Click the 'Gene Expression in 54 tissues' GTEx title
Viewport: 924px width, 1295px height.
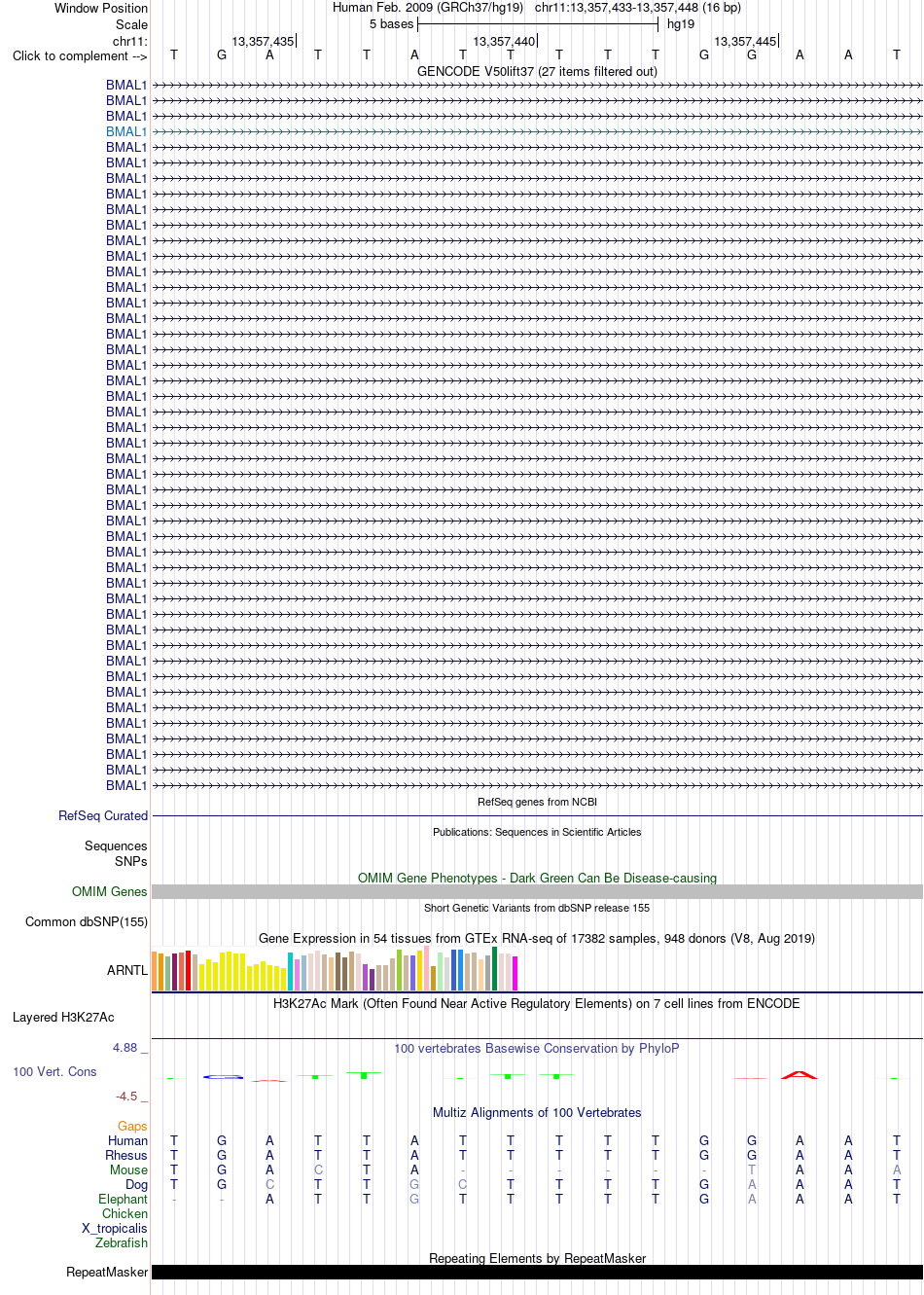pyautogui.click(x=537, y=938)
